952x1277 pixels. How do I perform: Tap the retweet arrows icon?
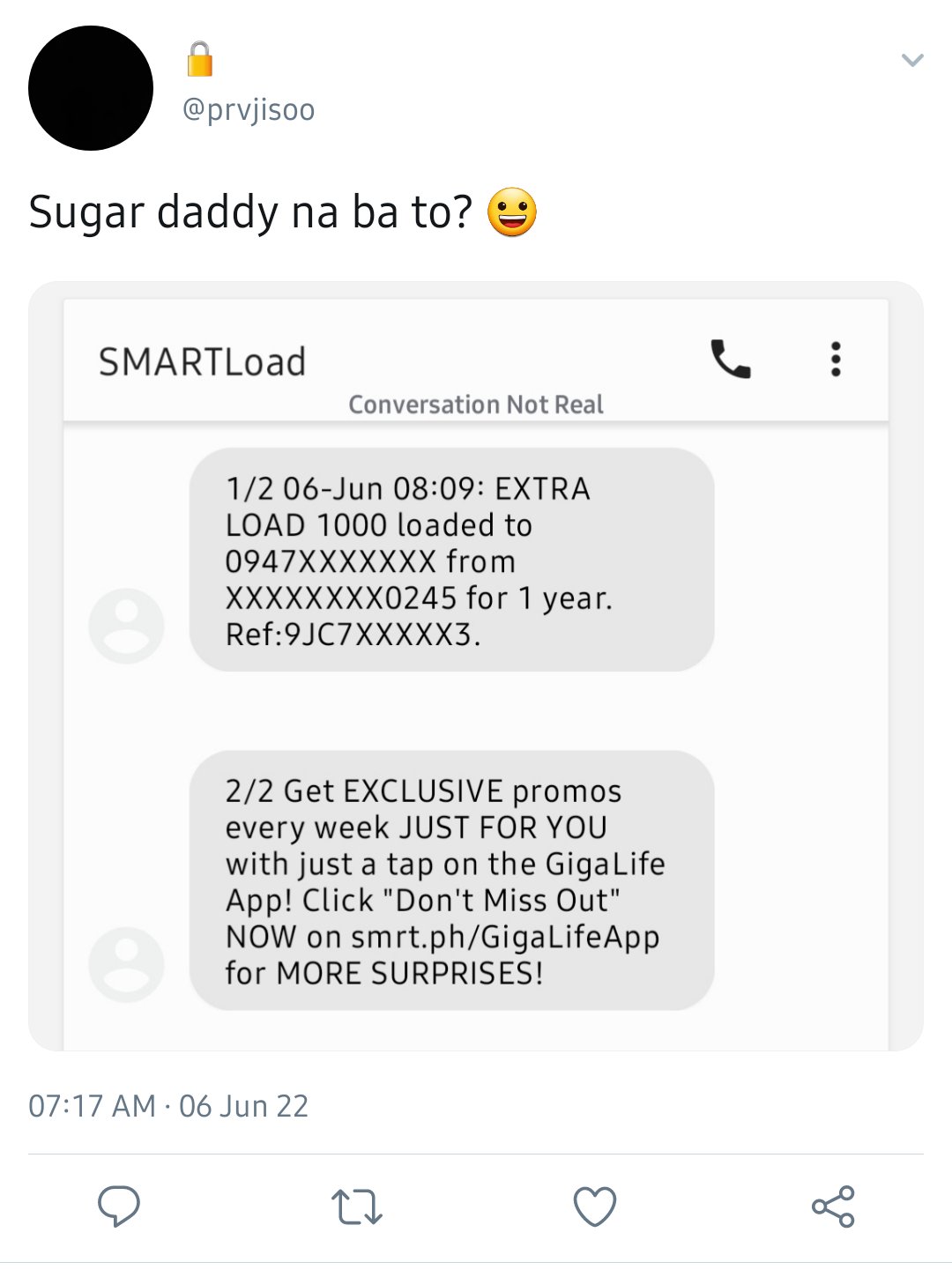coord(357,1206)
